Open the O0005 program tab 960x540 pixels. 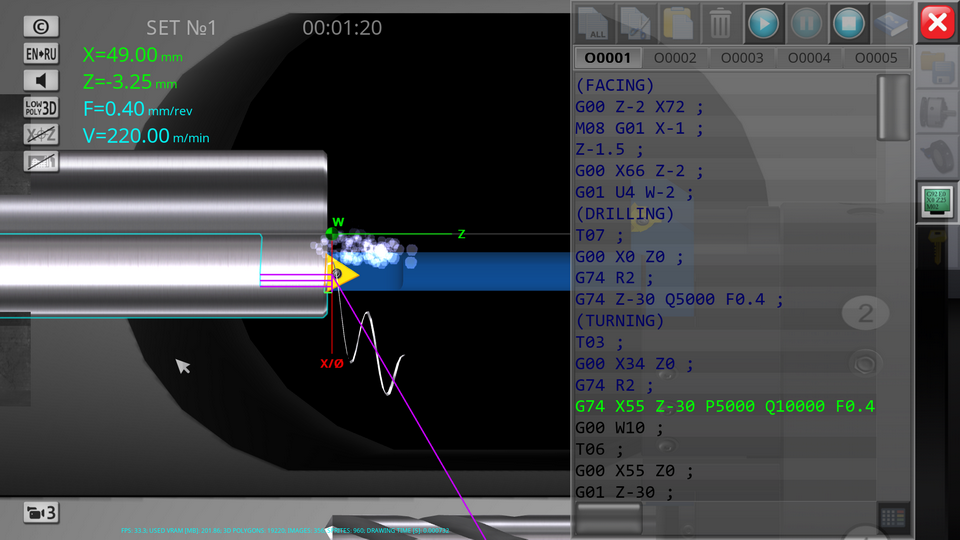(x=876, y=58)
